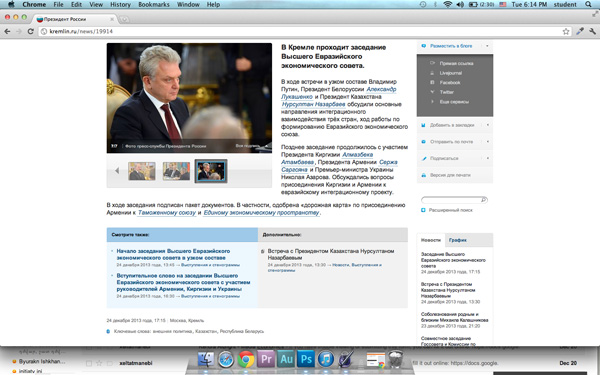600x375 pixels.
Task: Open Вступительное слово на заседании related link
Action: tap(183, 282)
